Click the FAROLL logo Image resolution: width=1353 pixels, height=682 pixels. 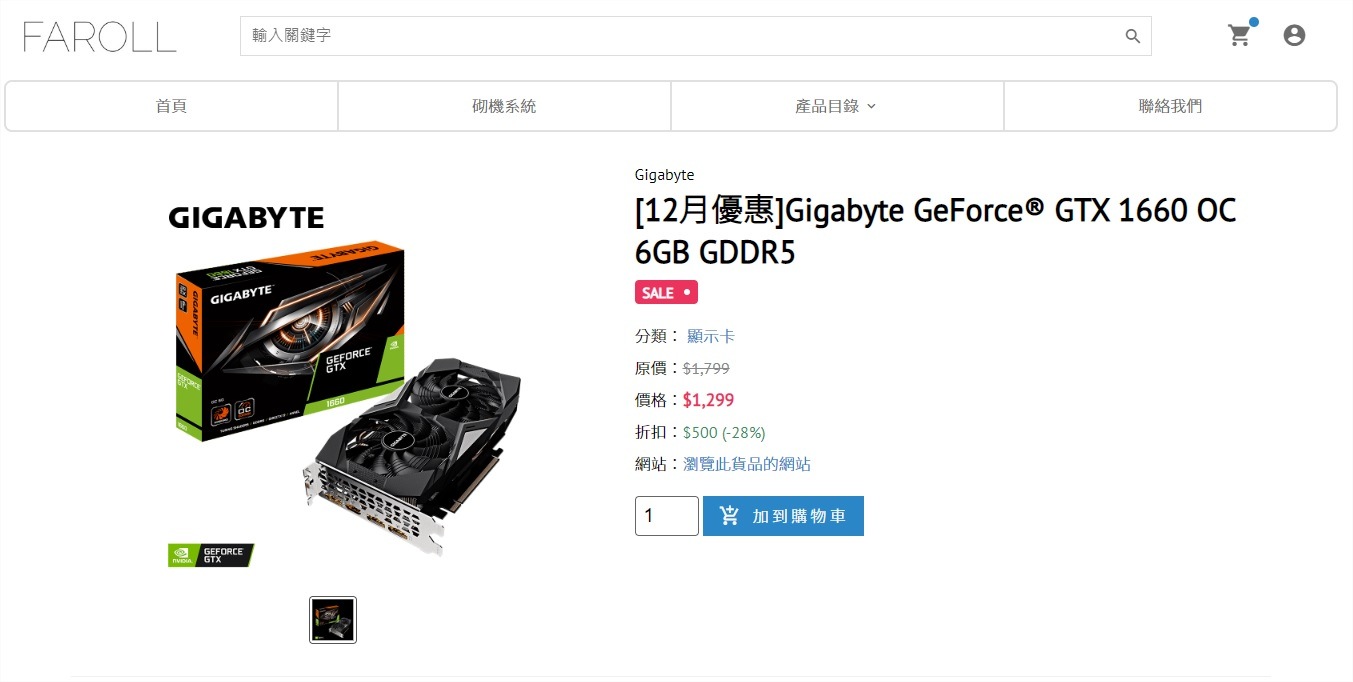coord(99,36)
